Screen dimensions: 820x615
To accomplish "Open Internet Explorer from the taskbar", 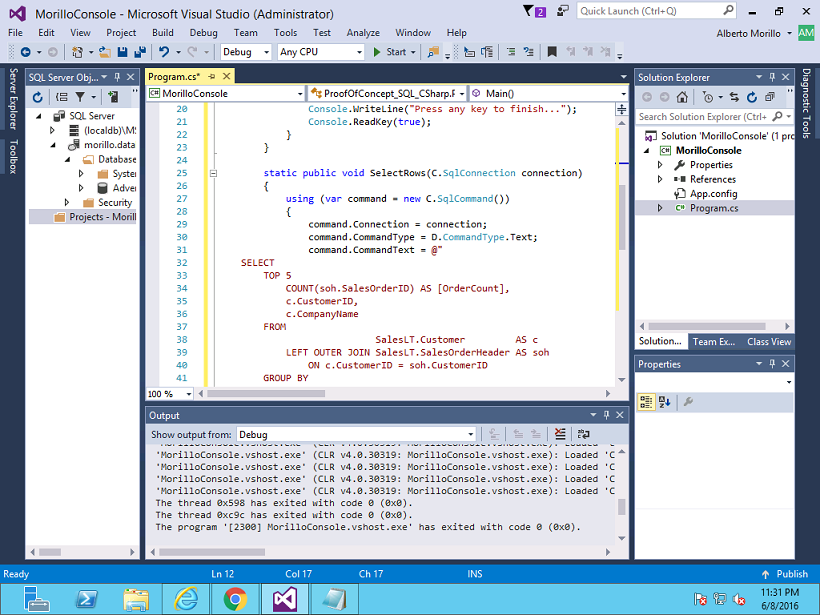I will [x=186, y=599].
